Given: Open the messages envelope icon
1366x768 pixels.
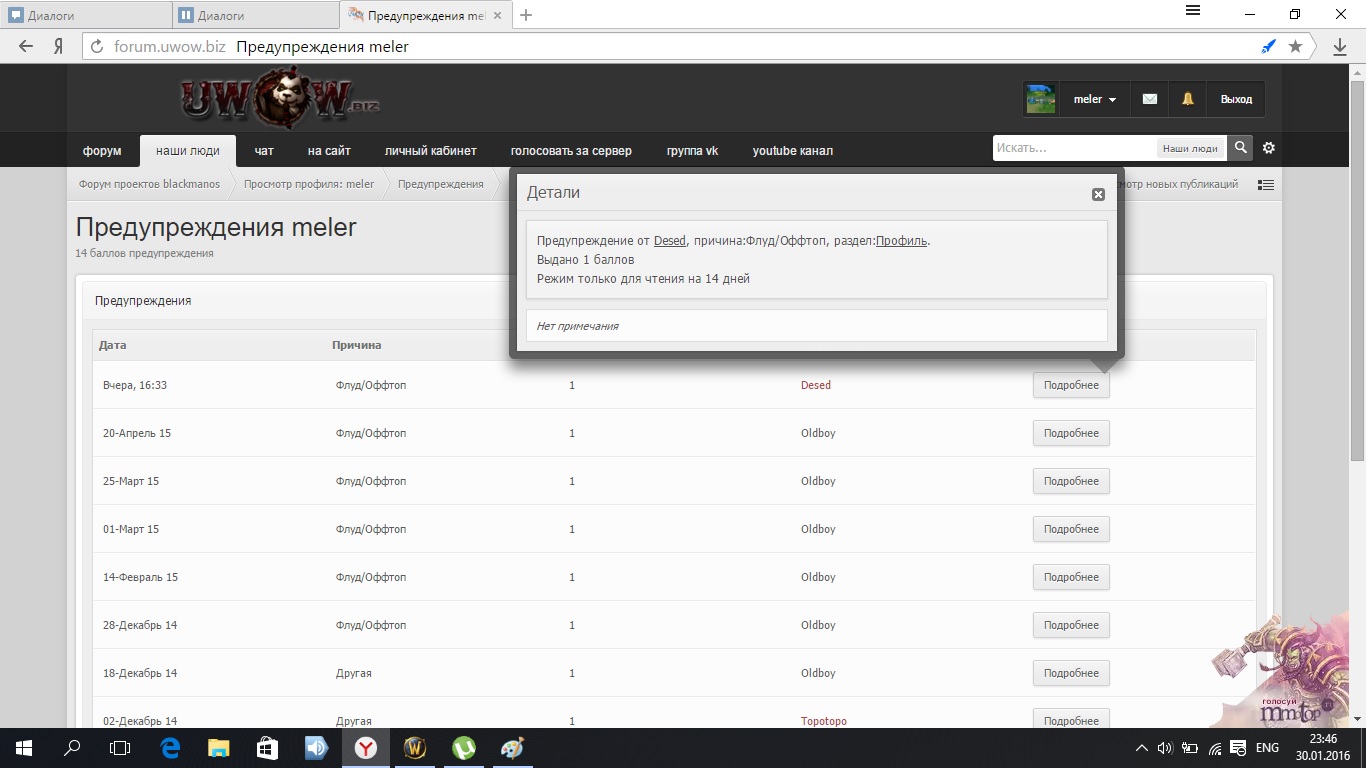Looking at the screenshot, I should [x=1150, y=99].
